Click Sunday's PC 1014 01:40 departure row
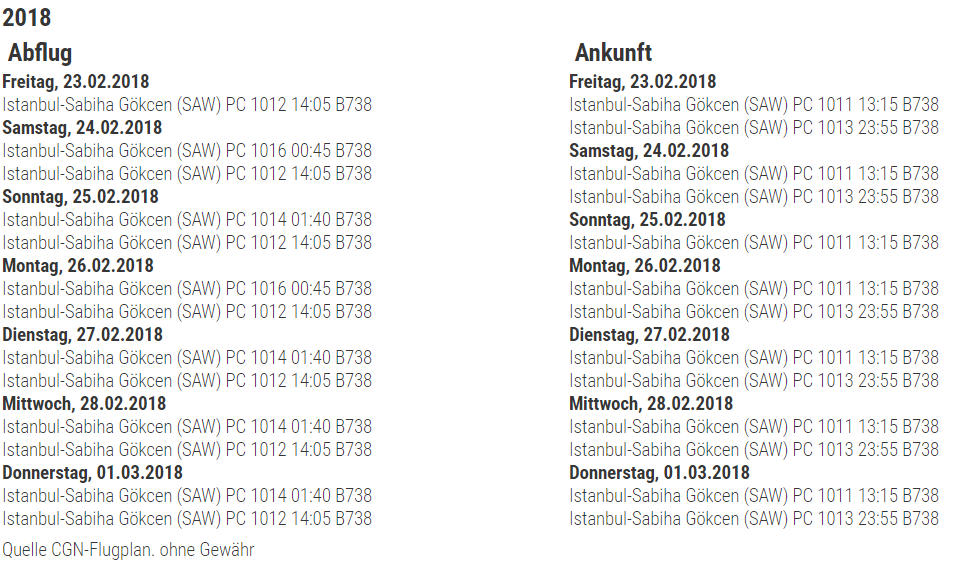The height and width of the screenshot is (572, 958). point(187,219)
